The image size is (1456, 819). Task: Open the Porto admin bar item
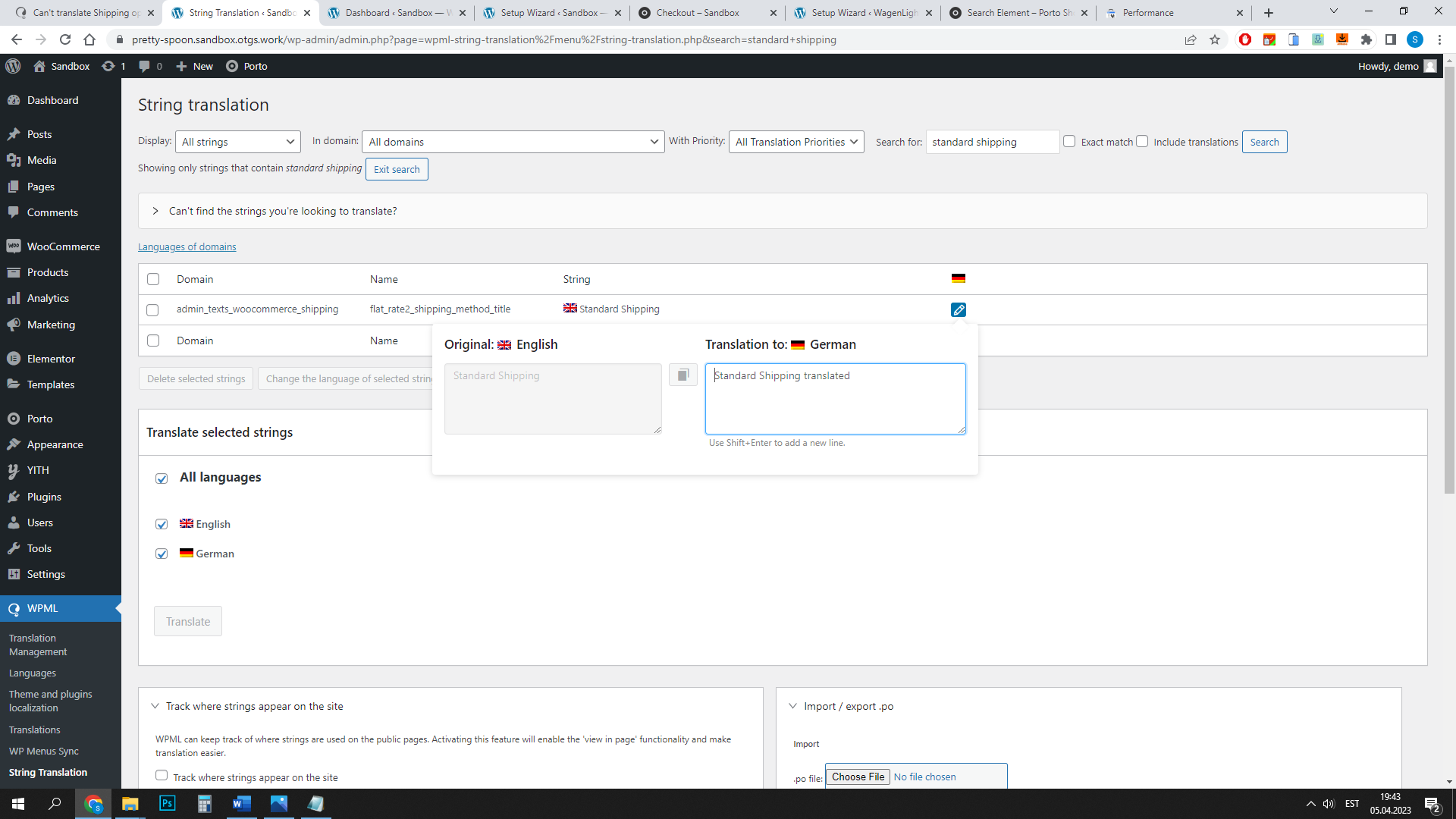pos(246,66)
